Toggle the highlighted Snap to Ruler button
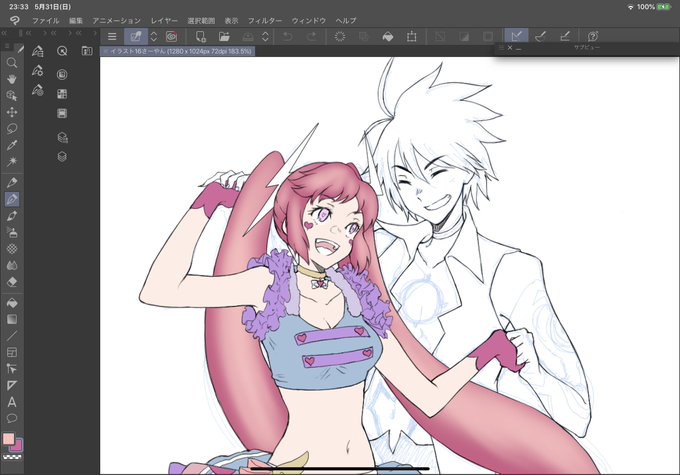This screenshot has height=475, width=680. [516, 36]
